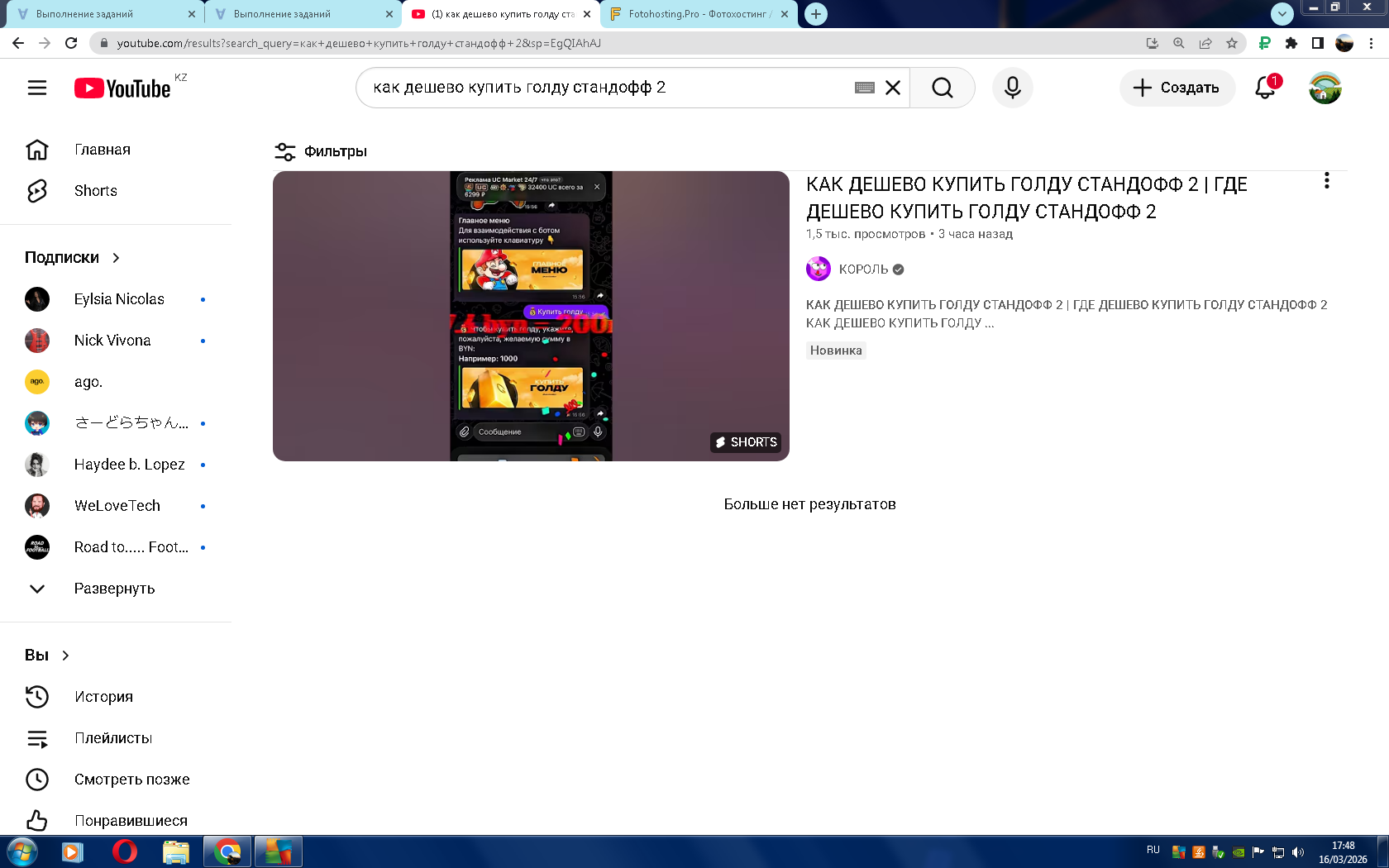Open the YouTube hamburger guide menu
The width and height of the screenshot is (1389, 868).
37,88
